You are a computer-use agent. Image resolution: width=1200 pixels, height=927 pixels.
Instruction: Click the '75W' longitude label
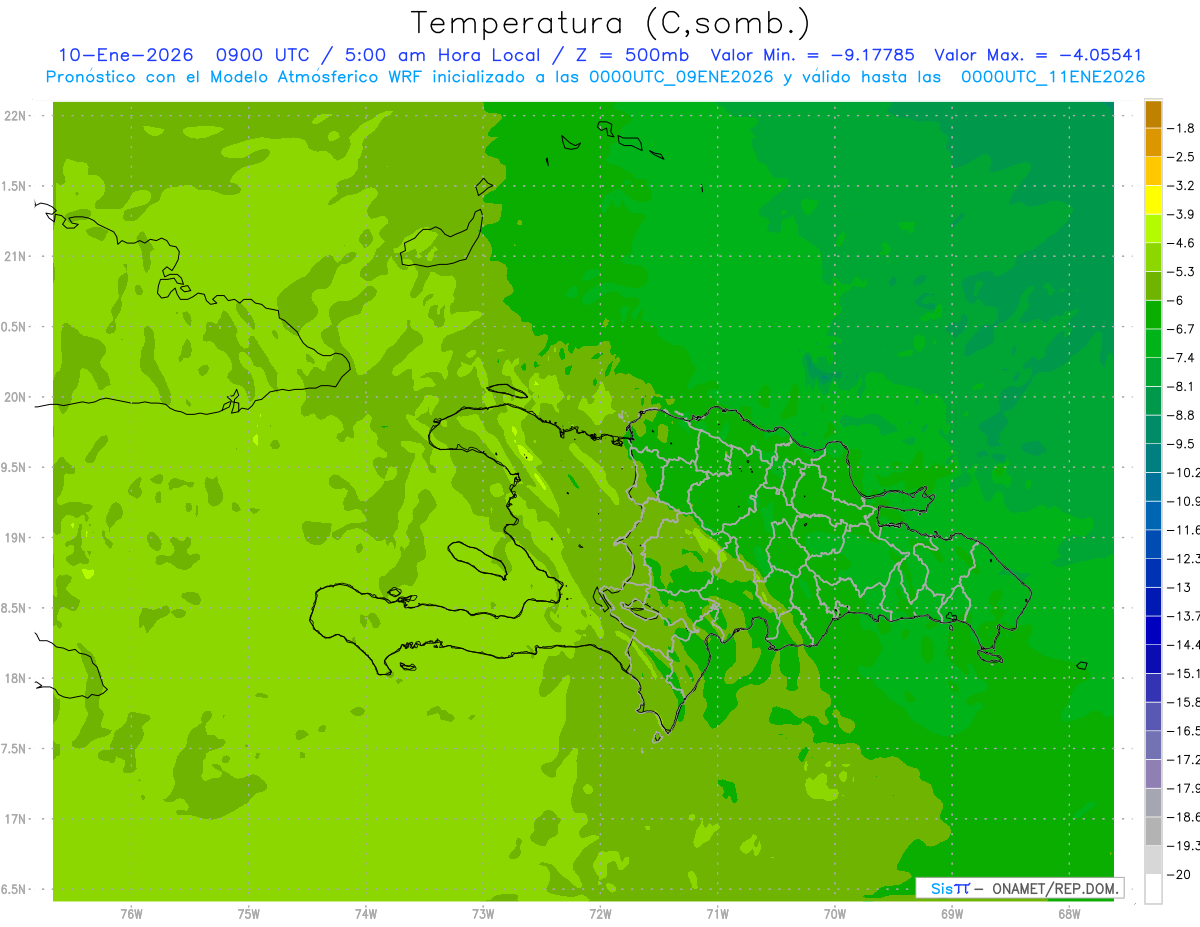coord(248,914)
